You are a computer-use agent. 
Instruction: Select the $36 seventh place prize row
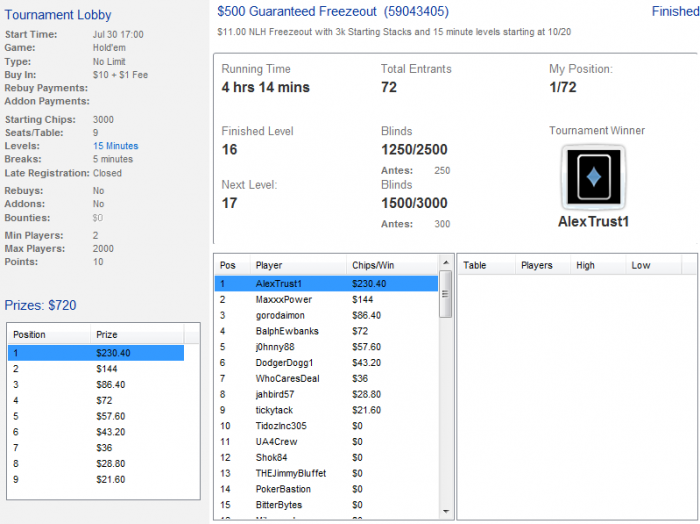[x=96, y=448]
